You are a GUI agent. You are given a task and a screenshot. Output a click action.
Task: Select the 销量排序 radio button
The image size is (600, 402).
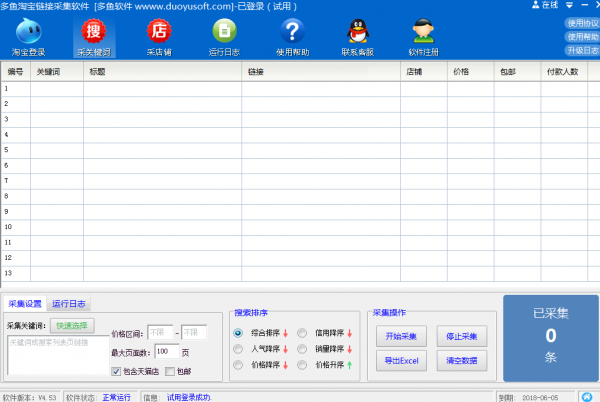click(302, 349)
